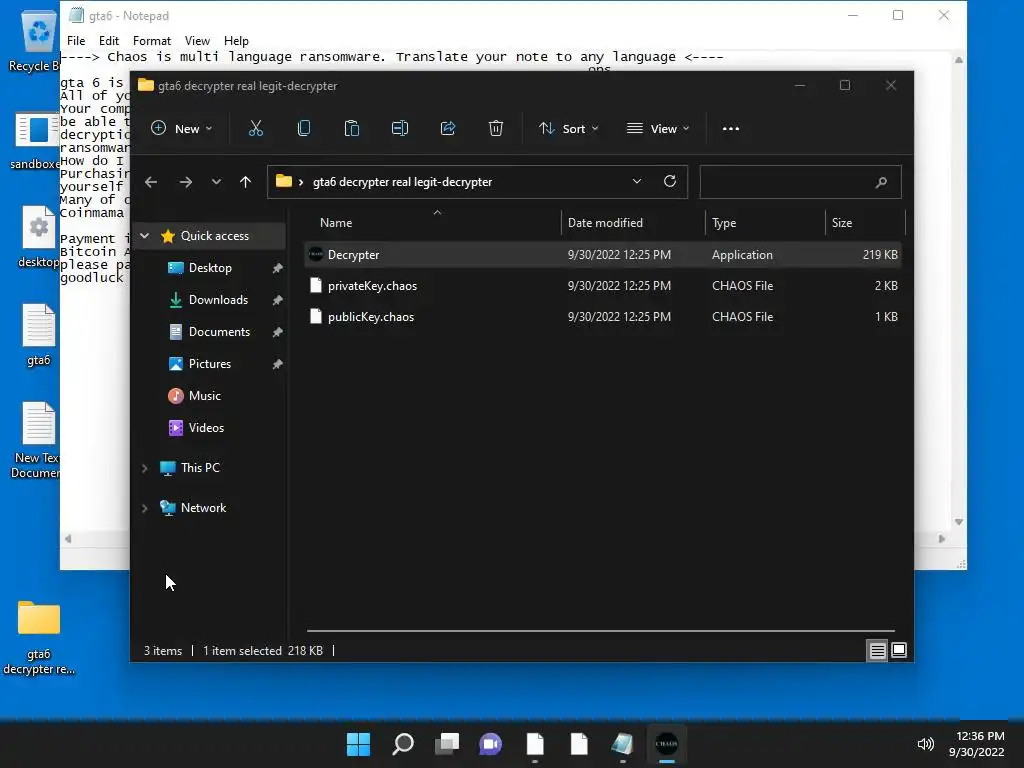Click the '219 KB' size of Decrypter
Image resolution: width=1024 pixels, height=768 pixels.
[880, 255]
